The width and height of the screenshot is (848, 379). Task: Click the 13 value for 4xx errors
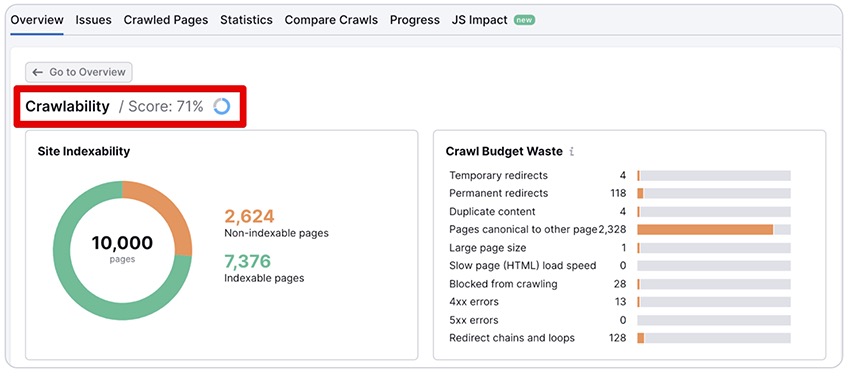point(621,302)
